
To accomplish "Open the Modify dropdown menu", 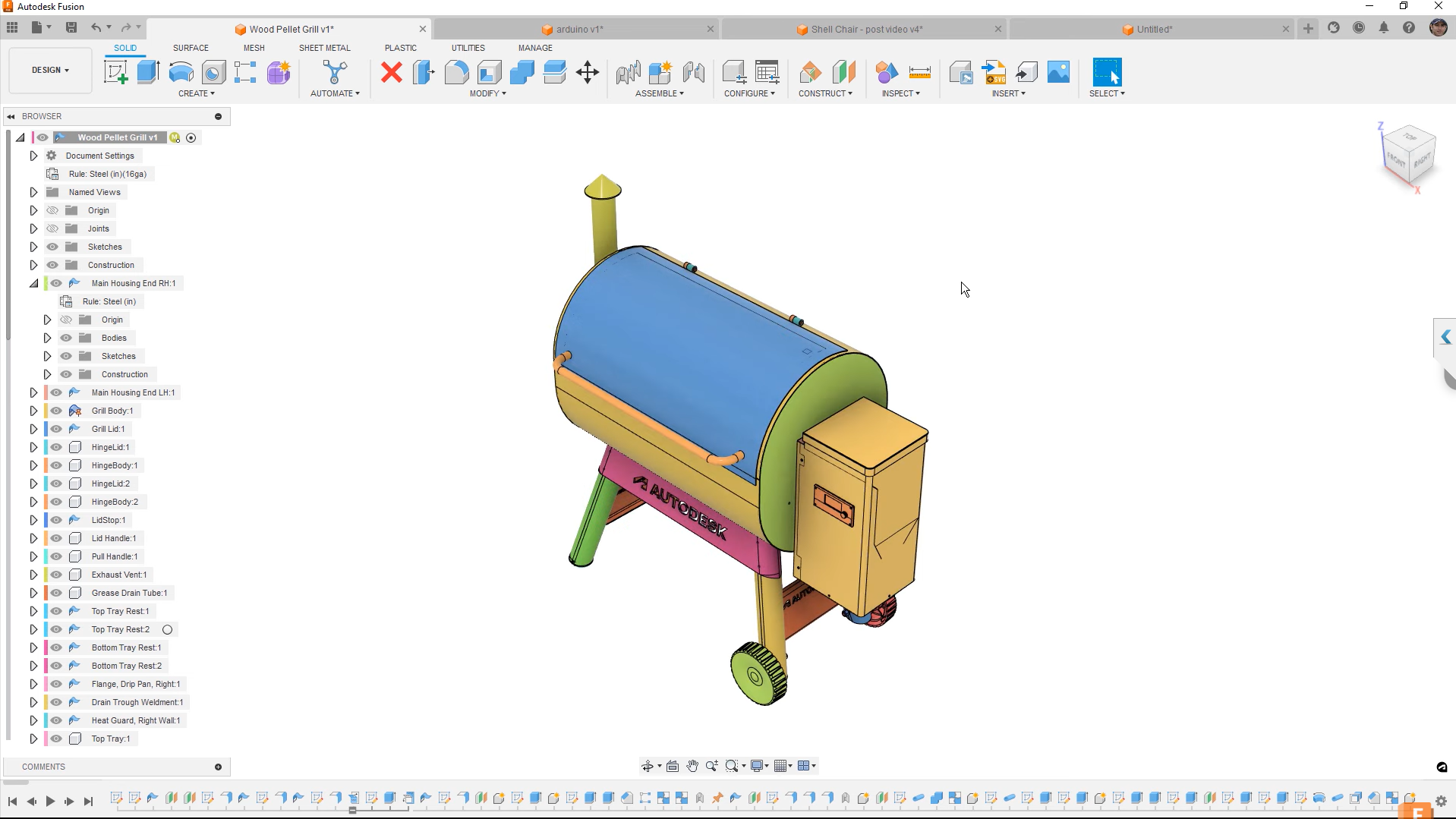I will (x=487, y=93).
